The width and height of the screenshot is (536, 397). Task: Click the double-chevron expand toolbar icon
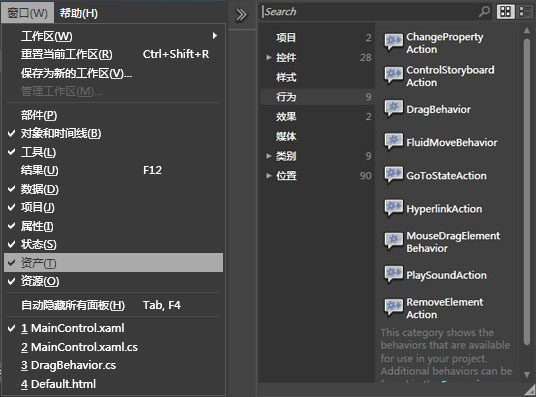click(x=241, y=15)
